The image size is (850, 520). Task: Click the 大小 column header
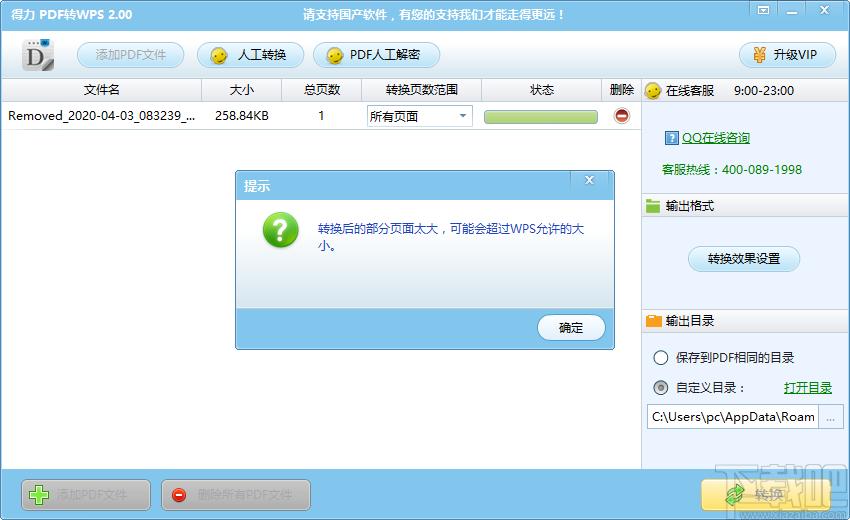tap(242, 90)
